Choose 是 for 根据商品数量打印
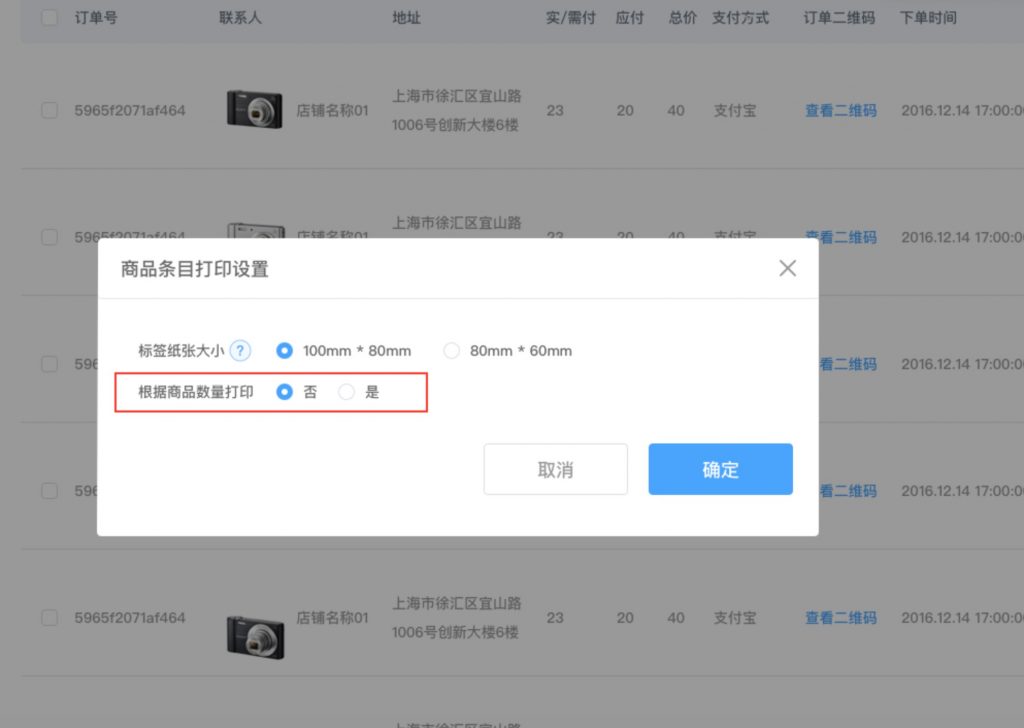The image size is (1024, 728). pyautogui.click(x=346, y=392)
